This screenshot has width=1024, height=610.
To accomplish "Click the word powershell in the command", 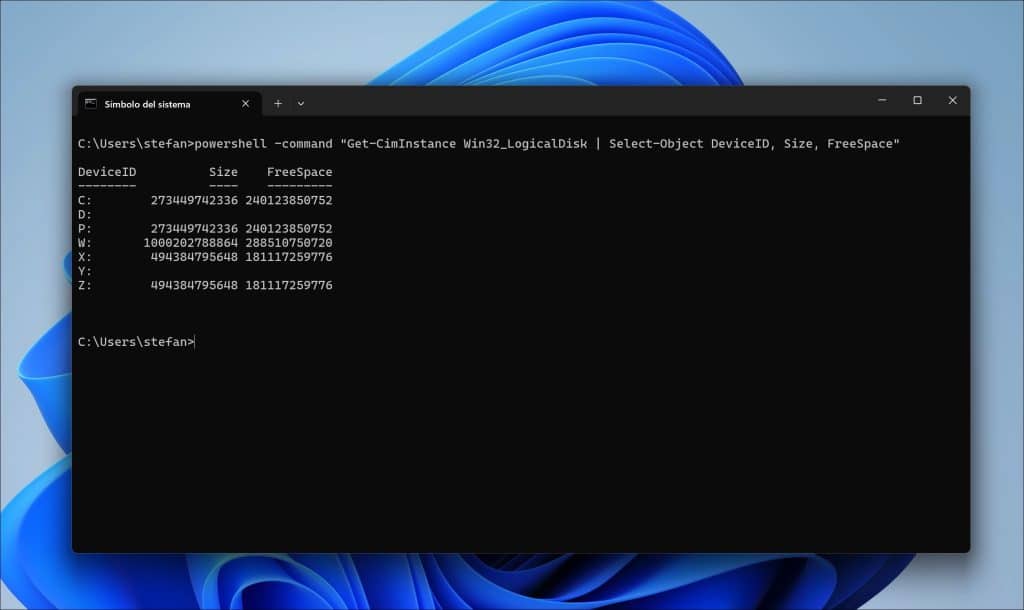I will pyautogui.click(x=231, y=144).
